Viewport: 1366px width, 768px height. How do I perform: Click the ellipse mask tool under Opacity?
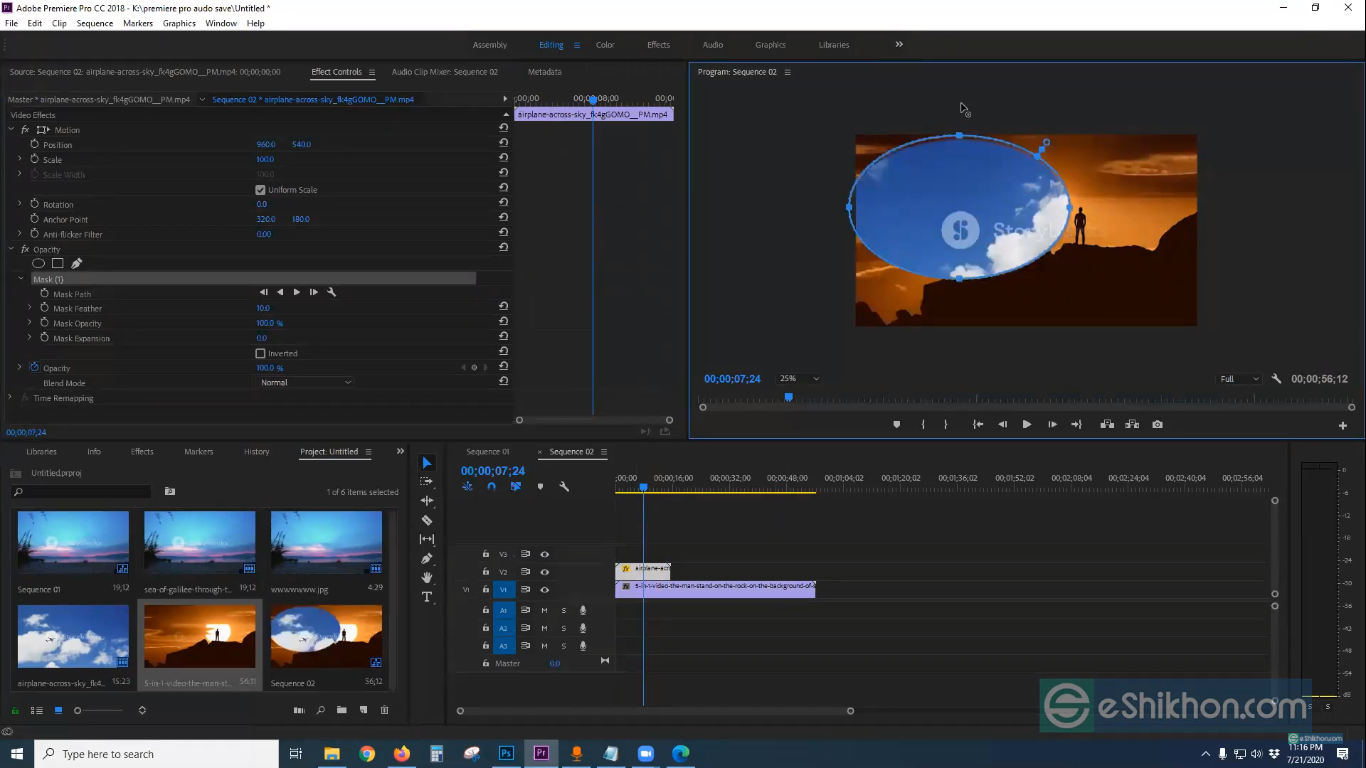coord(38,264)
